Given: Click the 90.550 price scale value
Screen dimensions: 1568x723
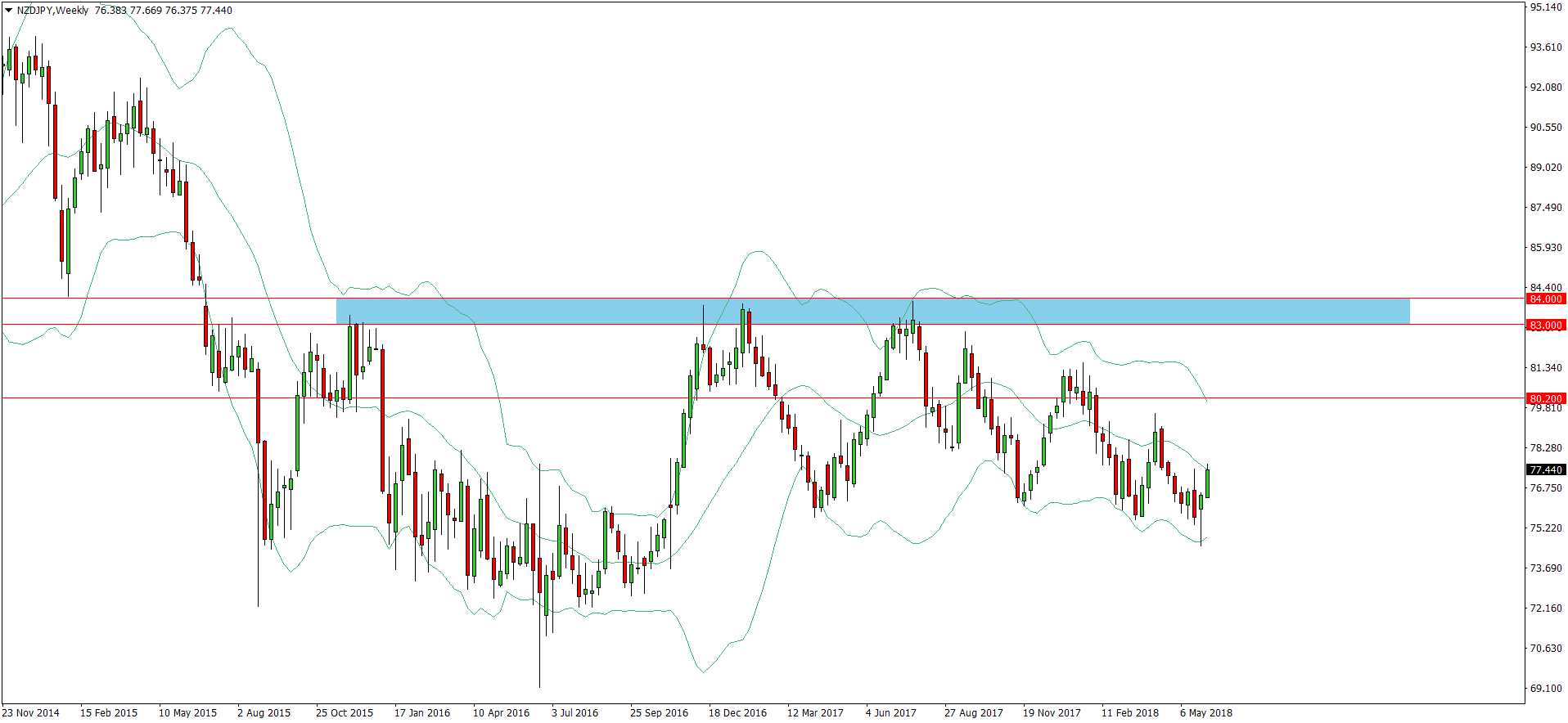Looking at the screenshot, I should (1546, 128).
